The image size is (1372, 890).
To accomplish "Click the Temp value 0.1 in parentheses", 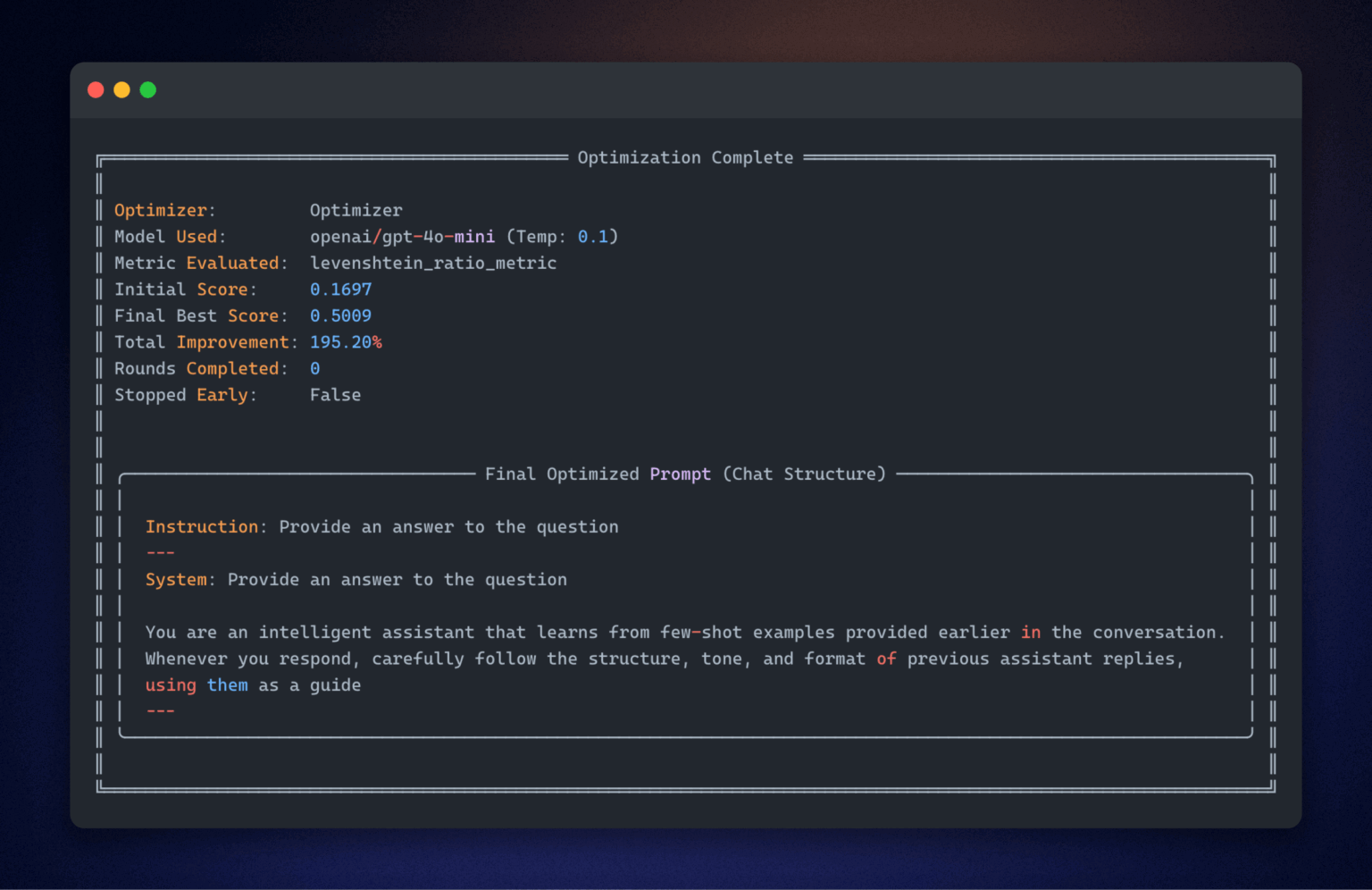I will click(x=594, y=236).
